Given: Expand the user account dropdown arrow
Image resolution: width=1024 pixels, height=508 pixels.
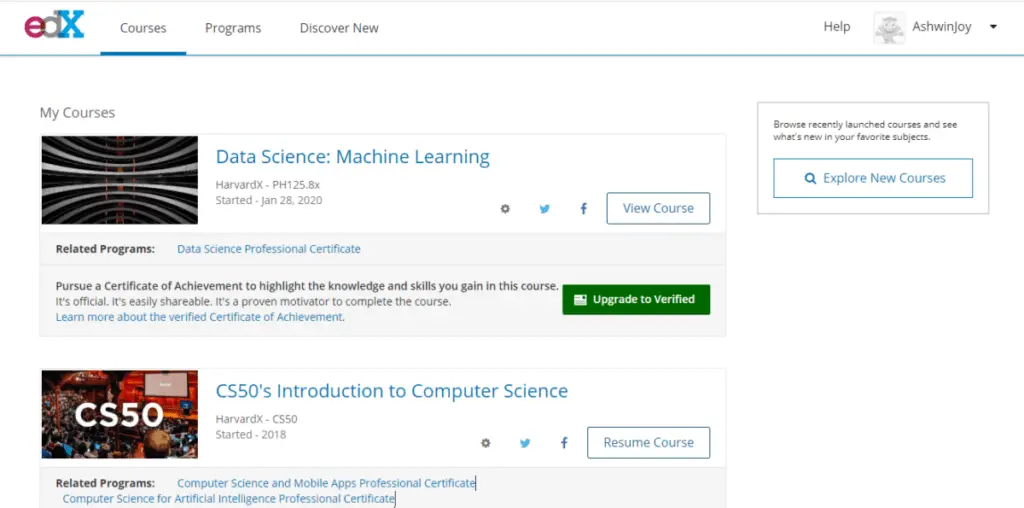Looking at the screenshot, I should (993, 27).
